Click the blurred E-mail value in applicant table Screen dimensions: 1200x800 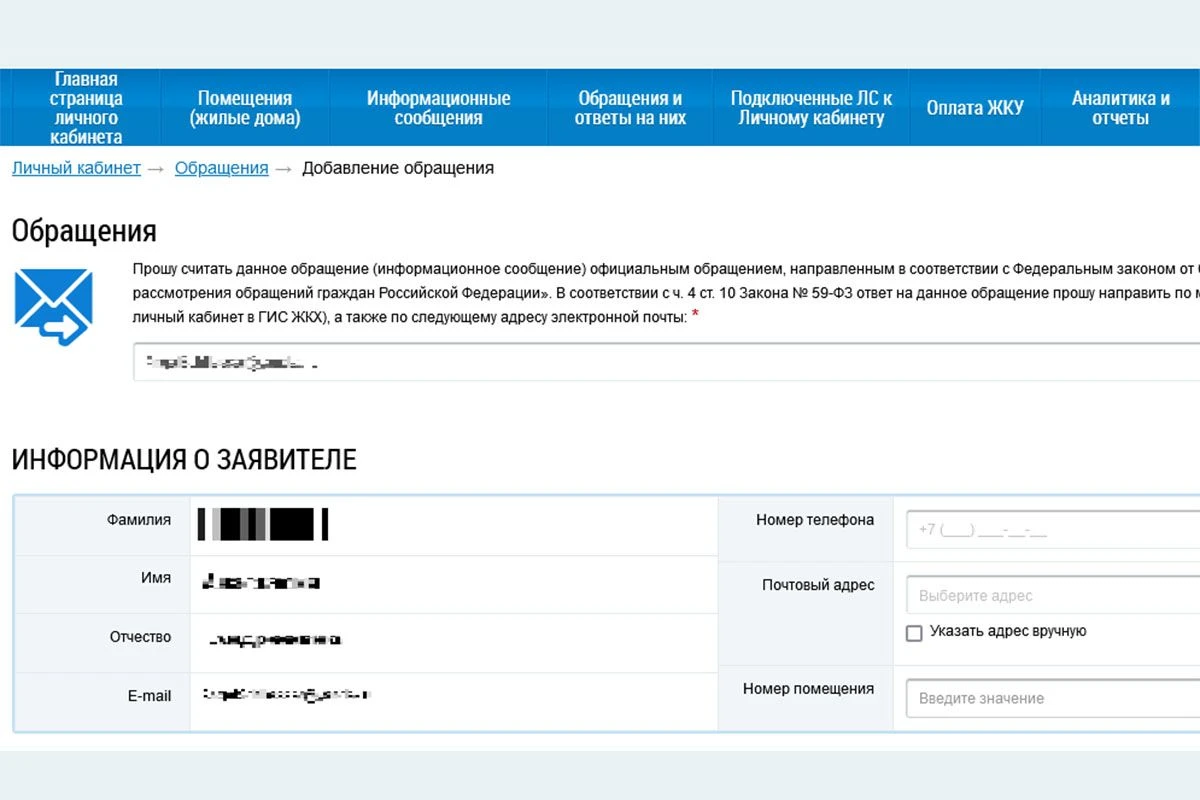tap(286, 693)
